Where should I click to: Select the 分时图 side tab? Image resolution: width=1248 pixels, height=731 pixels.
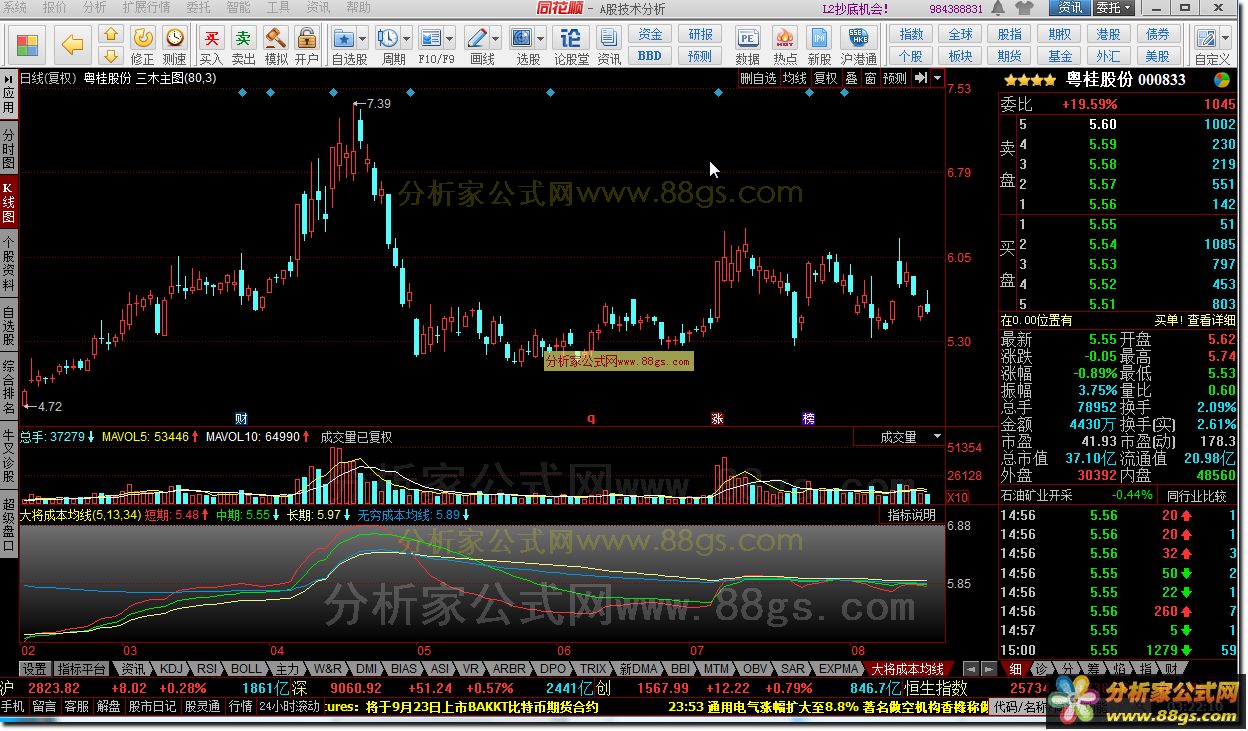[x=8, y=148]
